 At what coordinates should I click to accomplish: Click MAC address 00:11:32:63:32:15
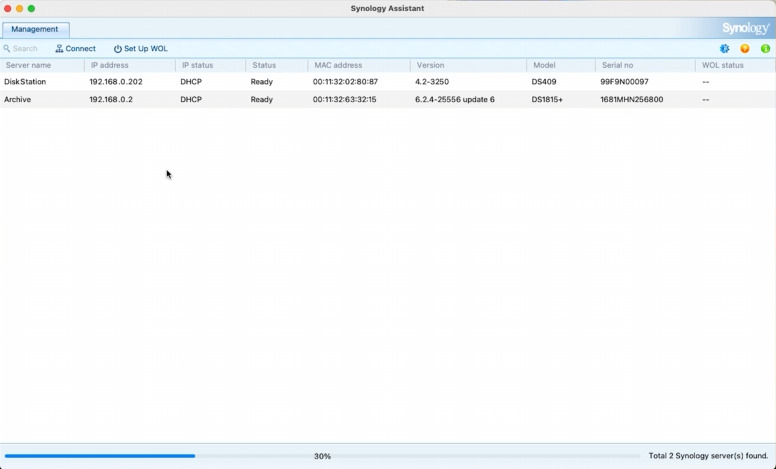coord(344,99)
